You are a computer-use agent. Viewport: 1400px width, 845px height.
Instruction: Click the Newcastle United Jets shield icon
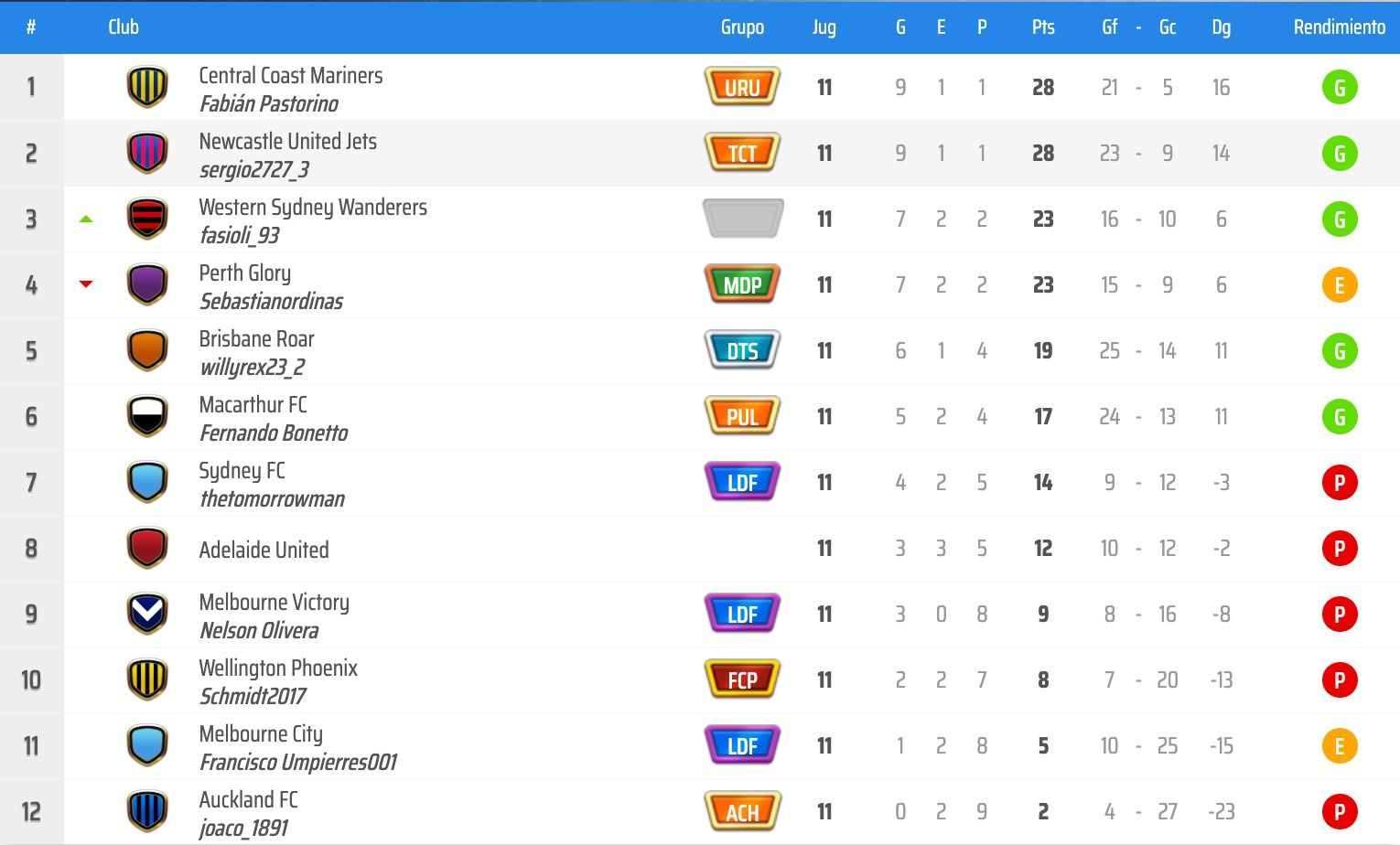(147, 153)
